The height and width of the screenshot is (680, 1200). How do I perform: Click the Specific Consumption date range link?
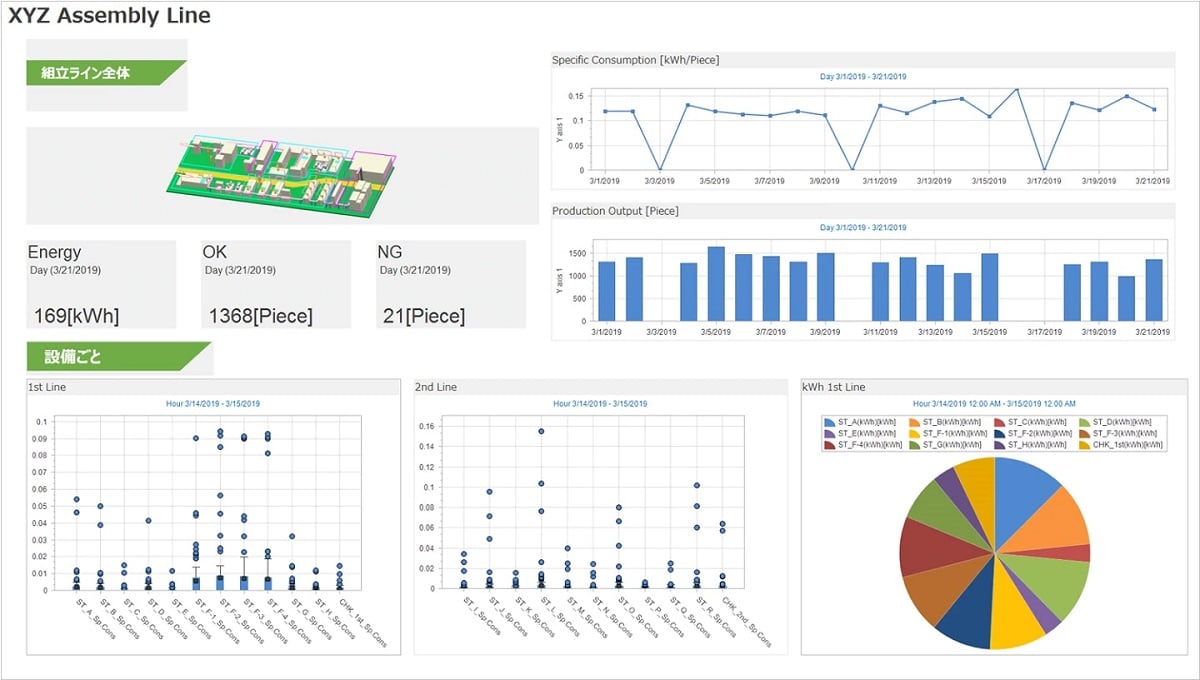click(x=862, y=76)
